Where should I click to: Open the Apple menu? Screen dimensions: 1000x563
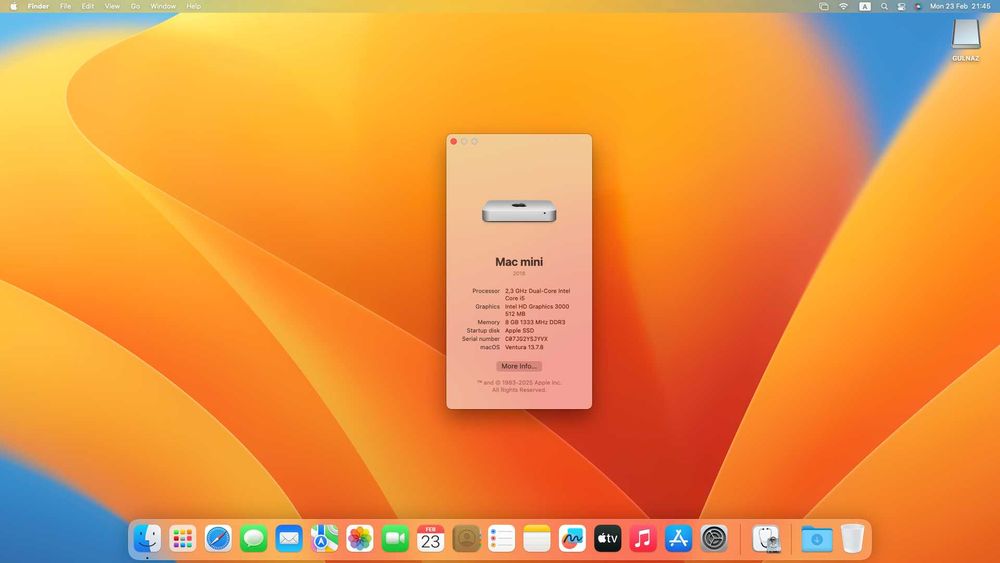pos(13,6)
